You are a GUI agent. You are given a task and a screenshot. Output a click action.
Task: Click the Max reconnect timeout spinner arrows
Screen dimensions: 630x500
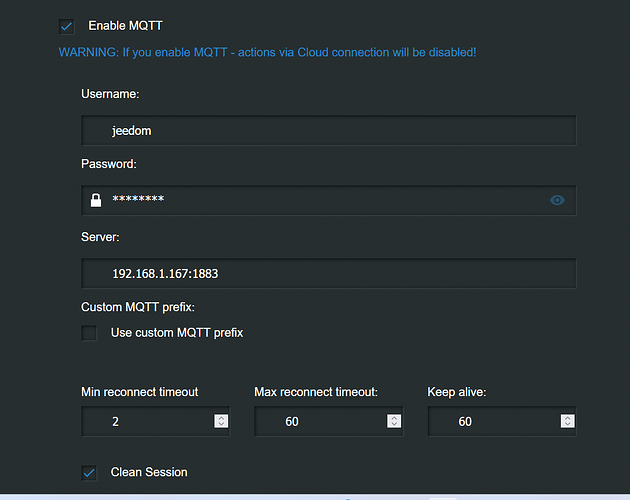point(394,422)
